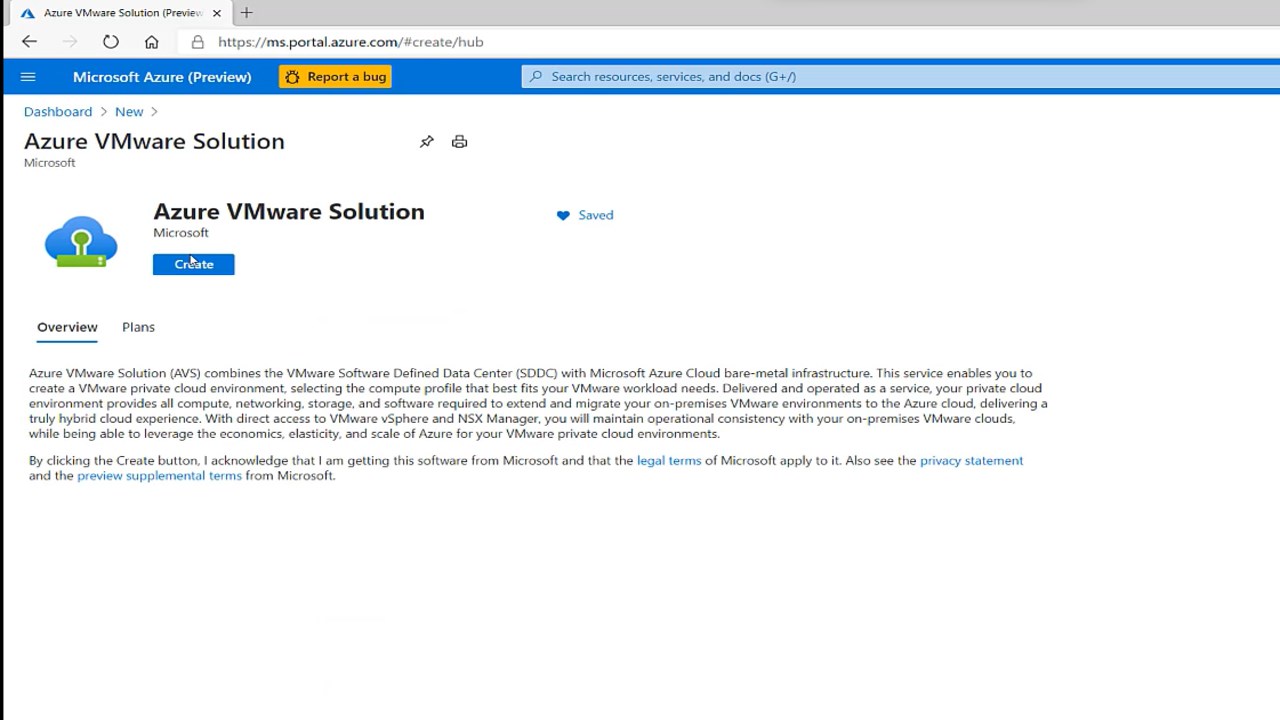Image resolution: width=1280 pixels, height=720 pixels.
Task: Click the browser back arrow
Action: pos(29,41)
